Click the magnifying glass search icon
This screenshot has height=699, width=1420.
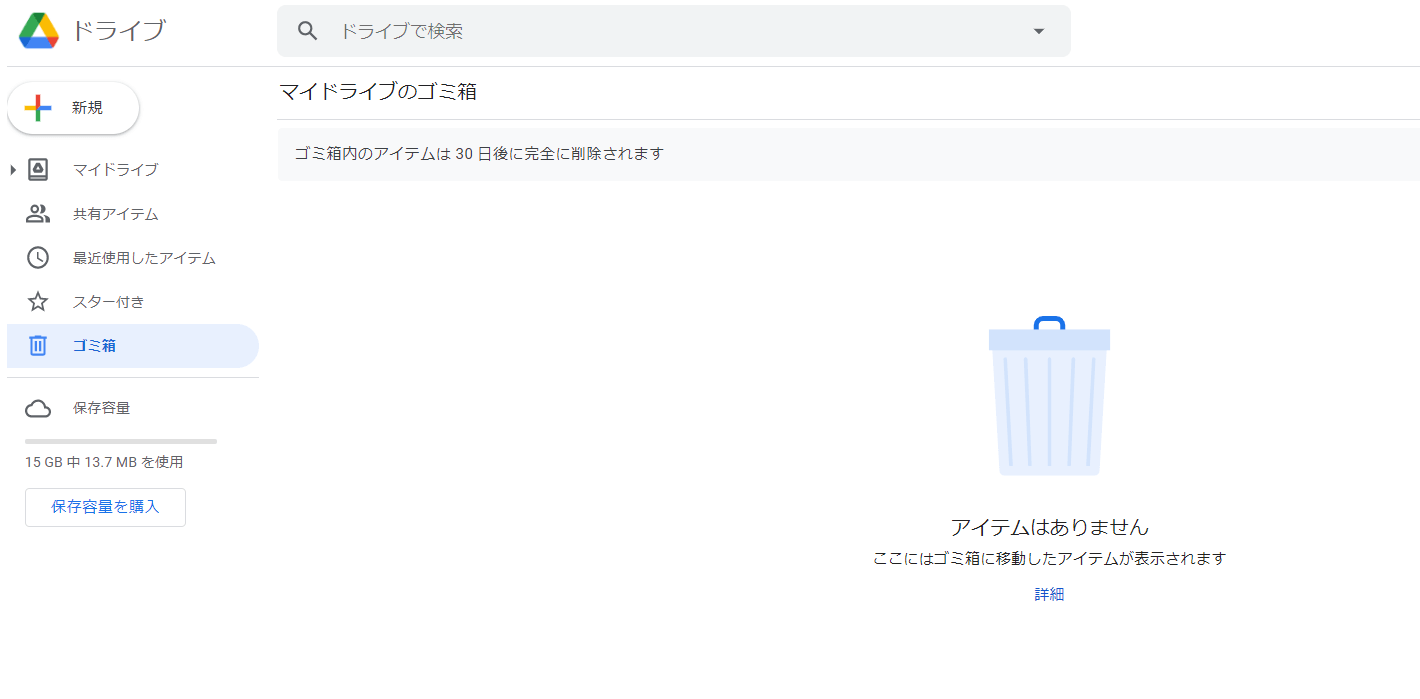pos(308,31)
